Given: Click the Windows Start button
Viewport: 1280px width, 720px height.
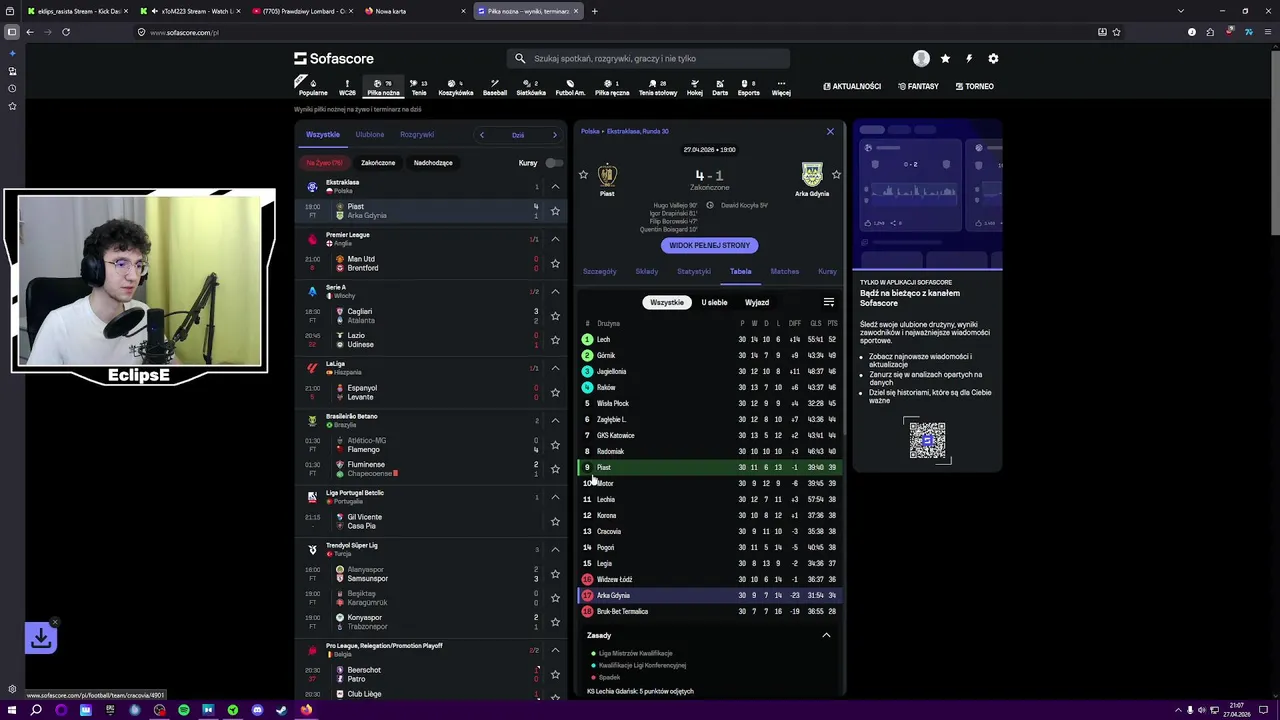Looking at the screenshot, I should click(11, 710).
